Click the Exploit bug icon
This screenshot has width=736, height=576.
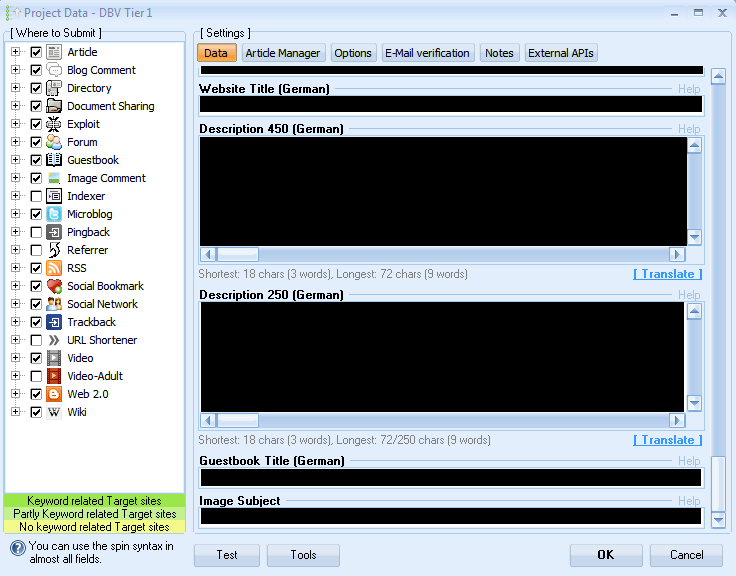[54, 124]
